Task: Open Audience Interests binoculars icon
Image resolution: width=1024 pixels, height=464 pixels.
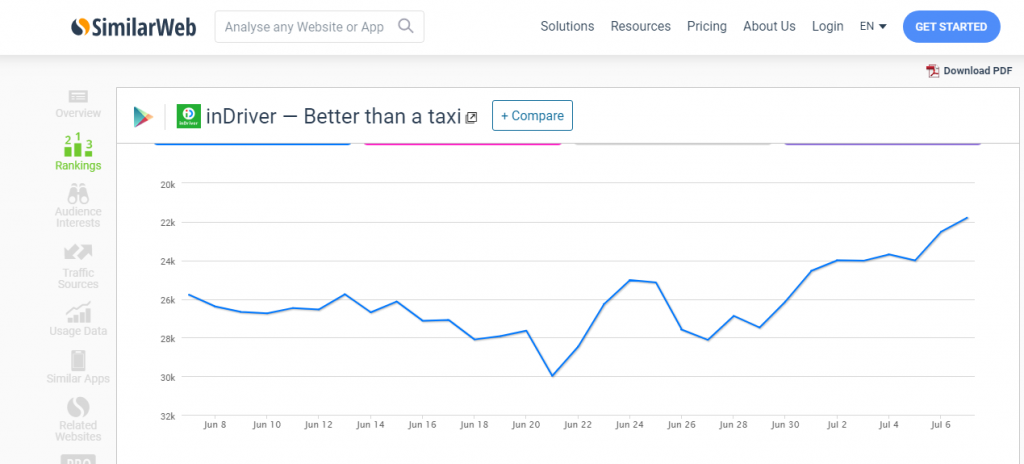Action: pos(78,194)
